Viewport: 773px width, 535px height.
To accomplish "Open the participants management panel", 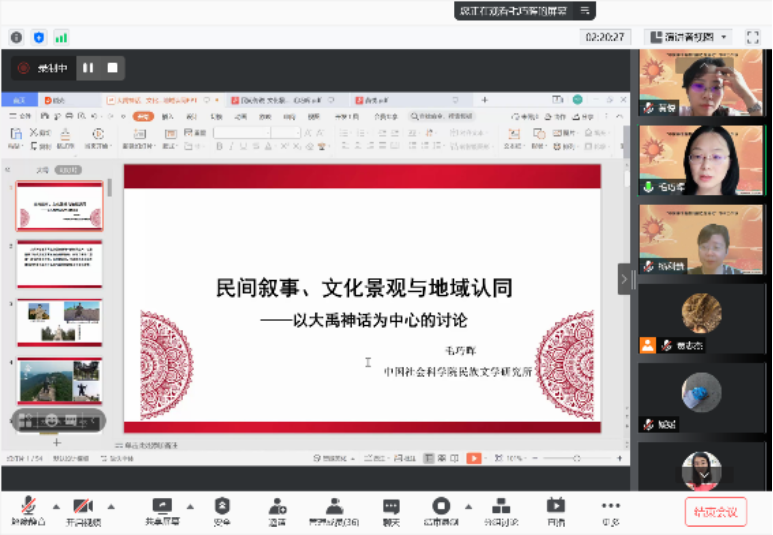I will point(333,507).
